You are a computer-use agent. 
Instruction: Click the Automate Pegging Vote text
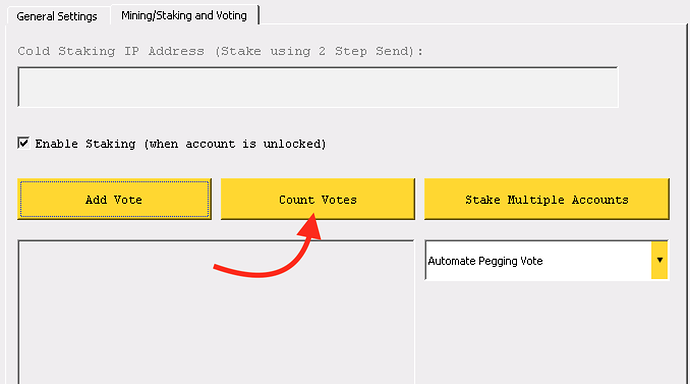coord(485,261)
